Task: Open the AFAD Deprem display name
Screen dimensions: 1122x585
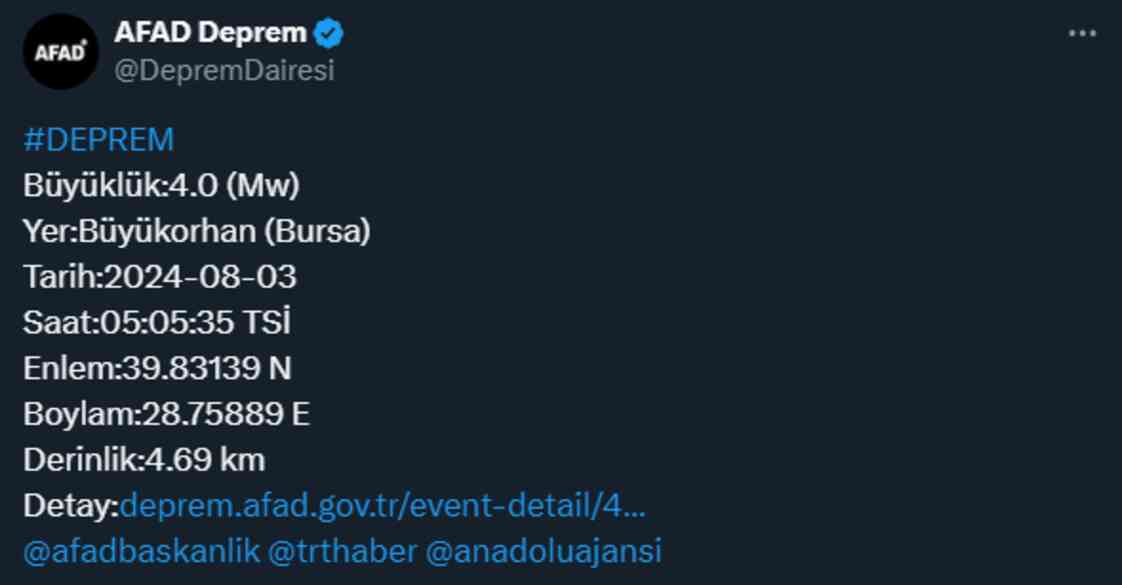Action: pyautogui.click(x=210, y=33)
